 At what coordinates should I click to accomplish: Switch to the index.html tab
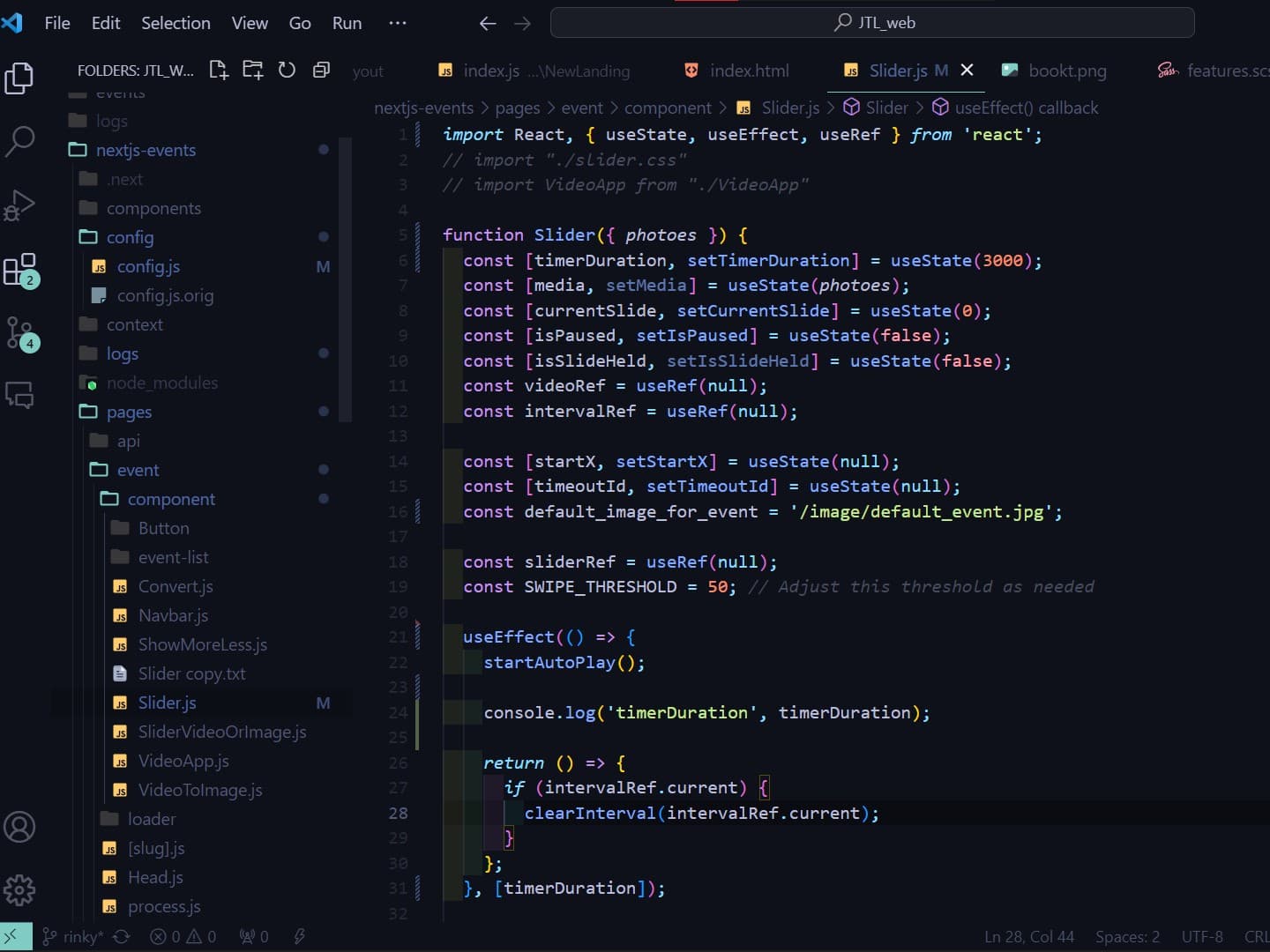(737, 71)
